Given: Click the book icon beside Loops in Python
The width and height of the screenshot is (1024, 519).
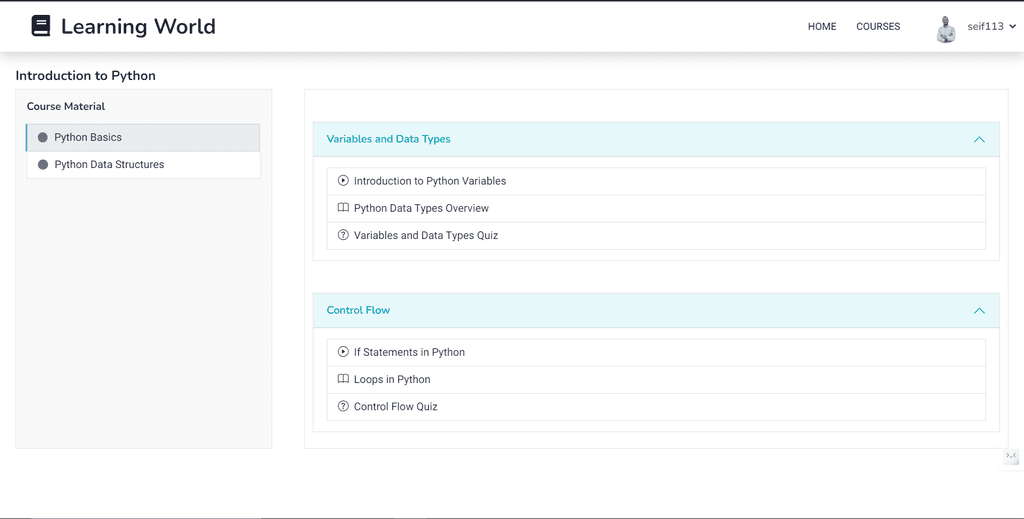Looking at the screenshot, I should point(343,379).
